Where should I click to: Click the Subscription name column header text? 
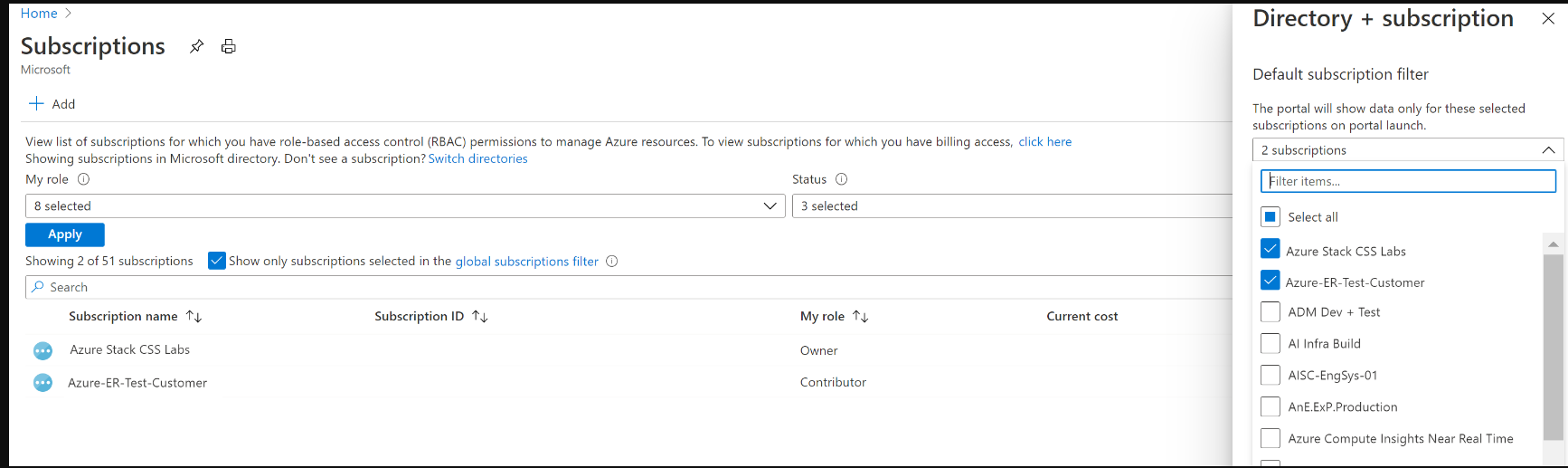tap(123, 316)
